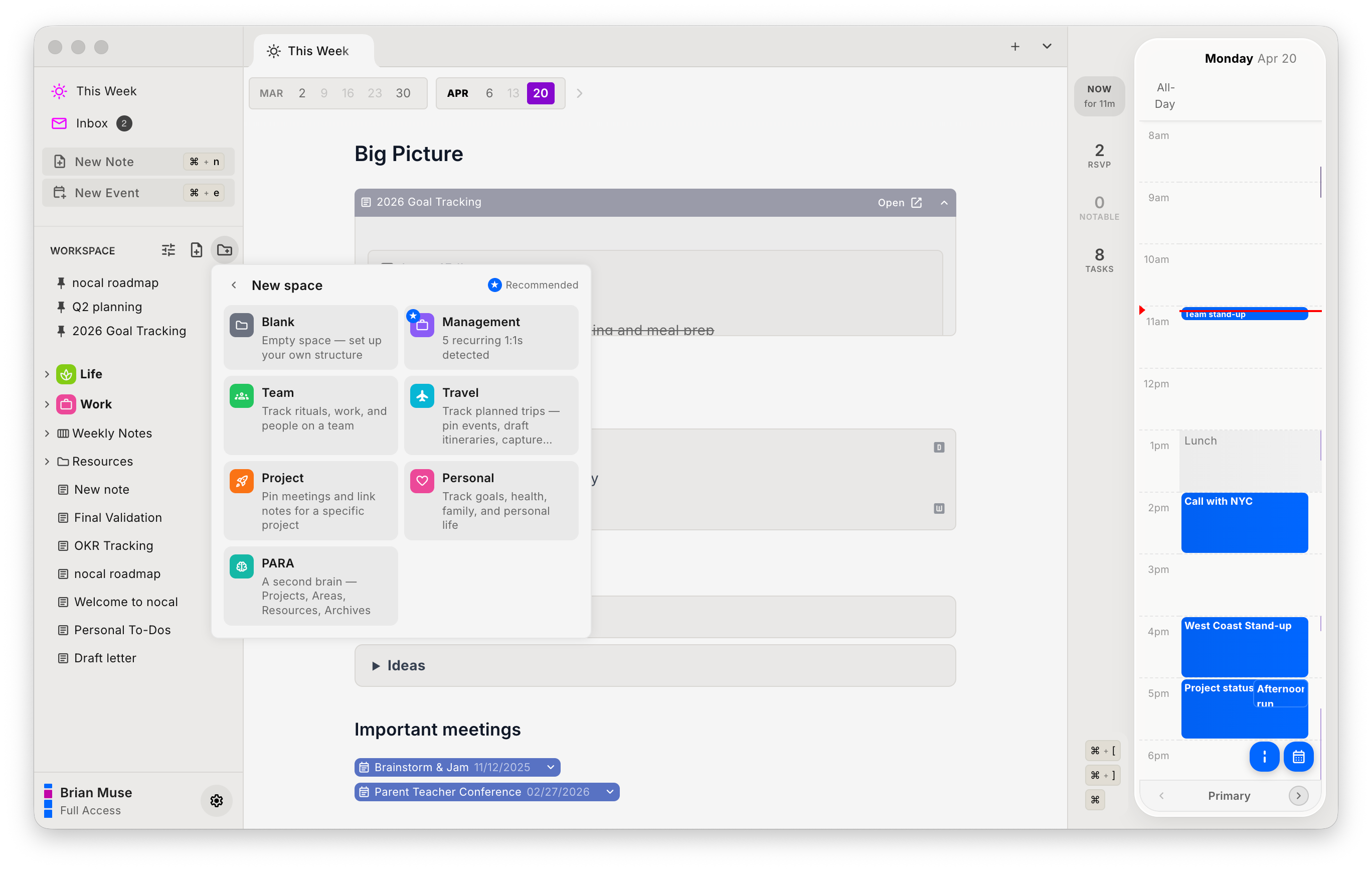
Task: Pick the Team space template
Action: pyautogui.click(x=310, y=415)
